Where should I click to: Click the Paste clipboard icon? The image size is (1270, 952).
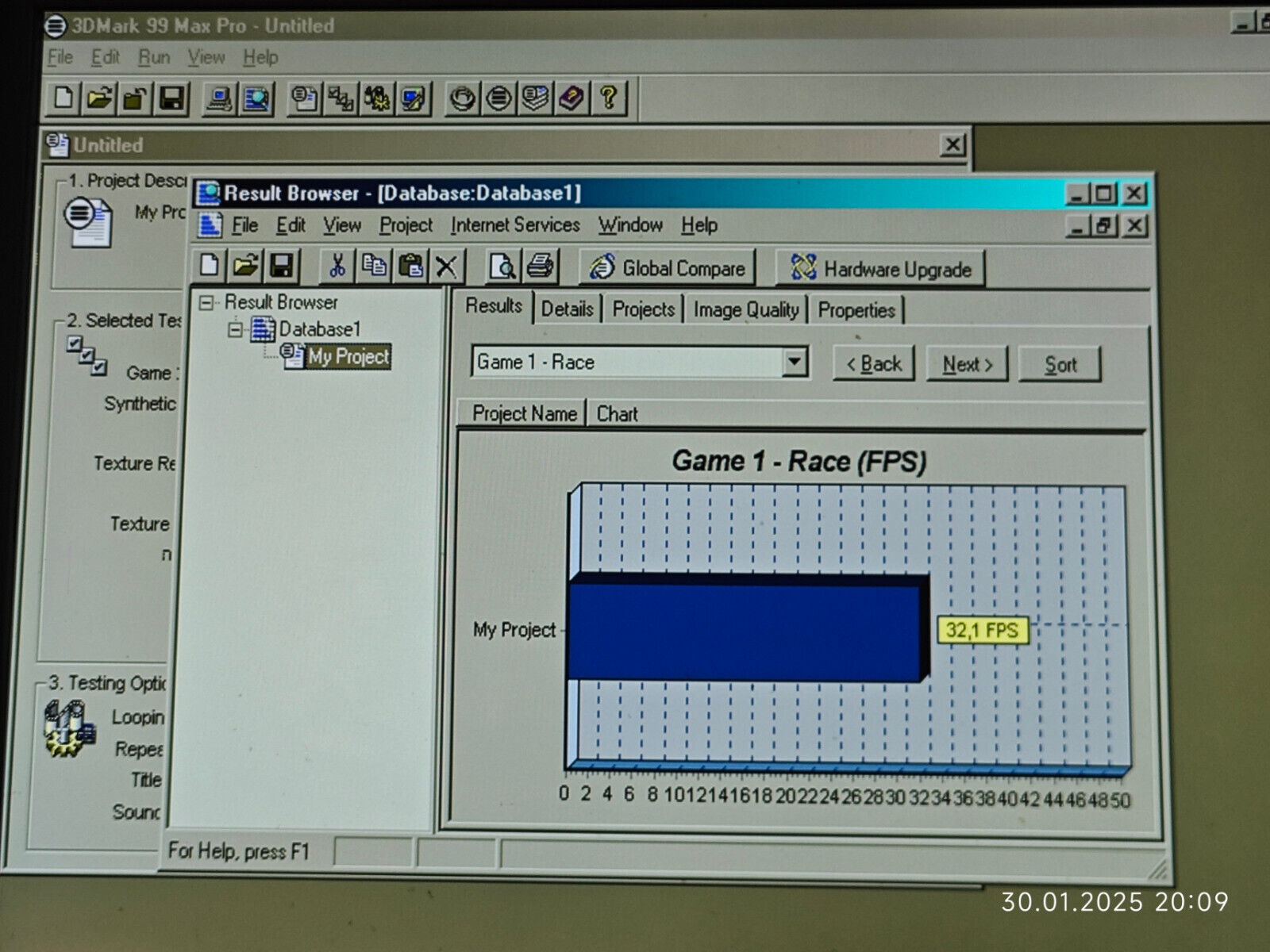410,266
